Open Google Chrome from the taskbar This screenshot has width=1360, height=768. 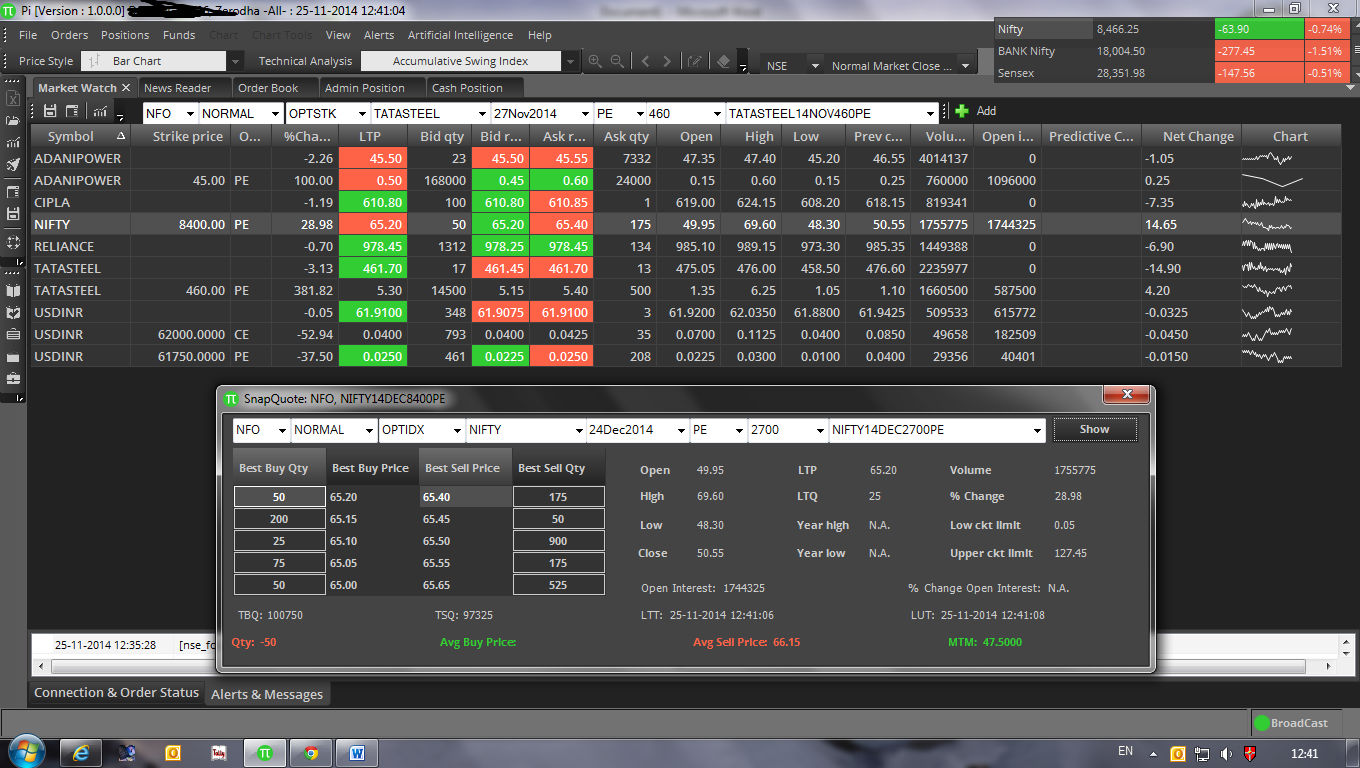point(311,752)
